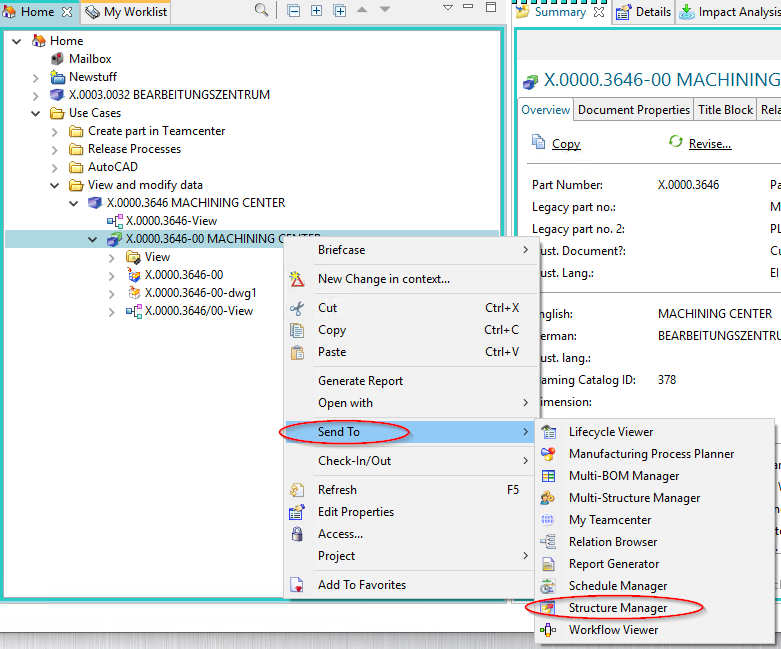Click the Lifecycle Viewer icon
781x649 pixels.
point(548,432)
